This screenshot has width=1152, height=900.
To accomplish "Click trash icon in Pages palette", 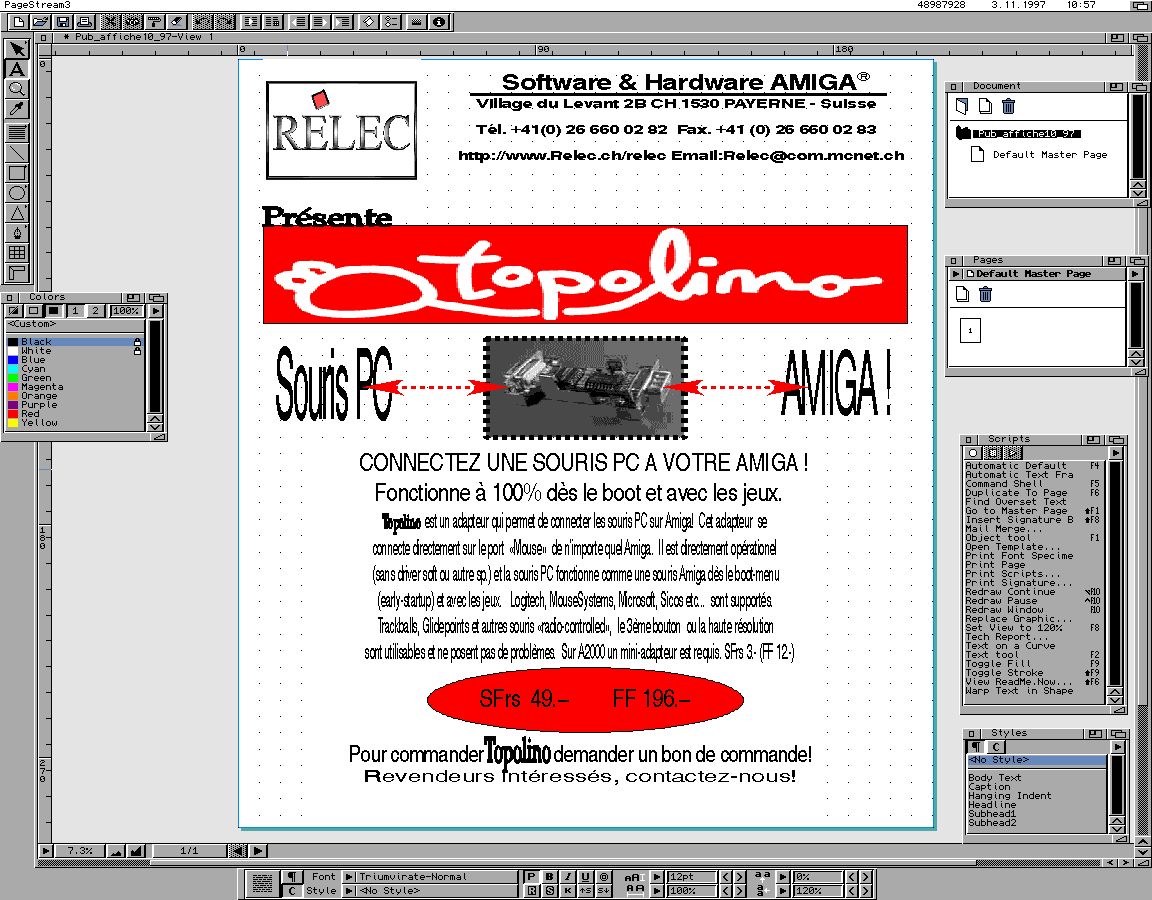I will pyautogui.click(x=986, y=295).
